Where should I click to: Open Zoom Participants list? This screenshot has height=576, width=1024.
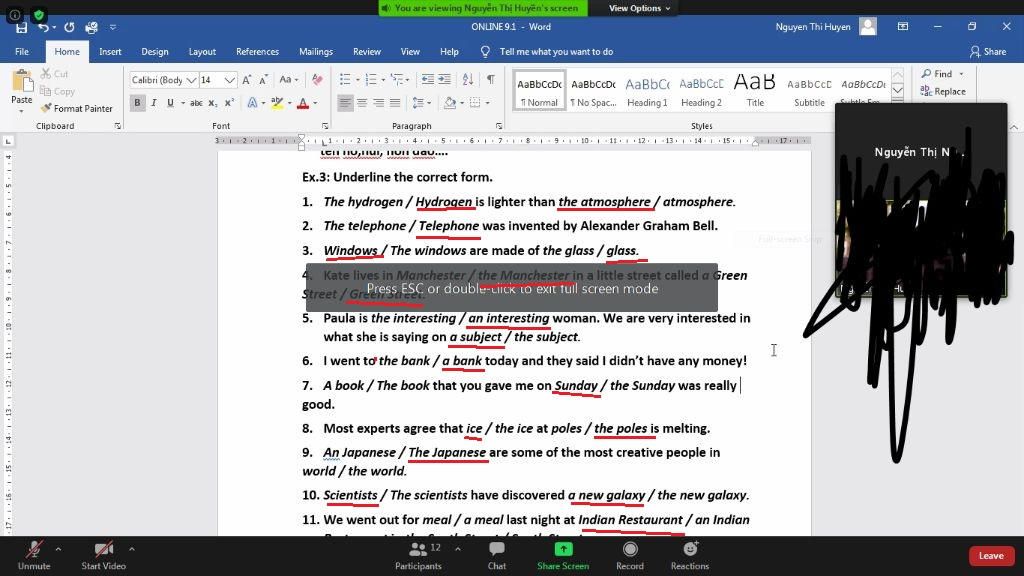click(418, 556)
